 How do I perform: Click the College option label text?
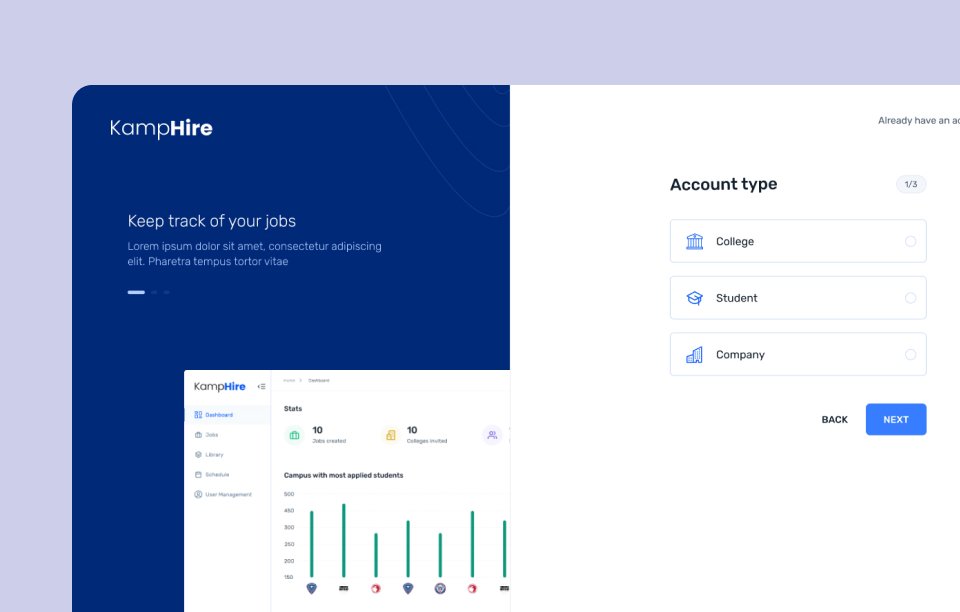[735, 242]
